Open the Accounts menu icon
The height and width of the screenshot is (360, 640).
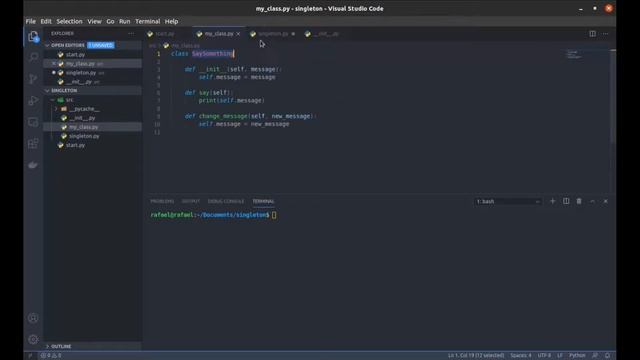(x=33, y=318)
